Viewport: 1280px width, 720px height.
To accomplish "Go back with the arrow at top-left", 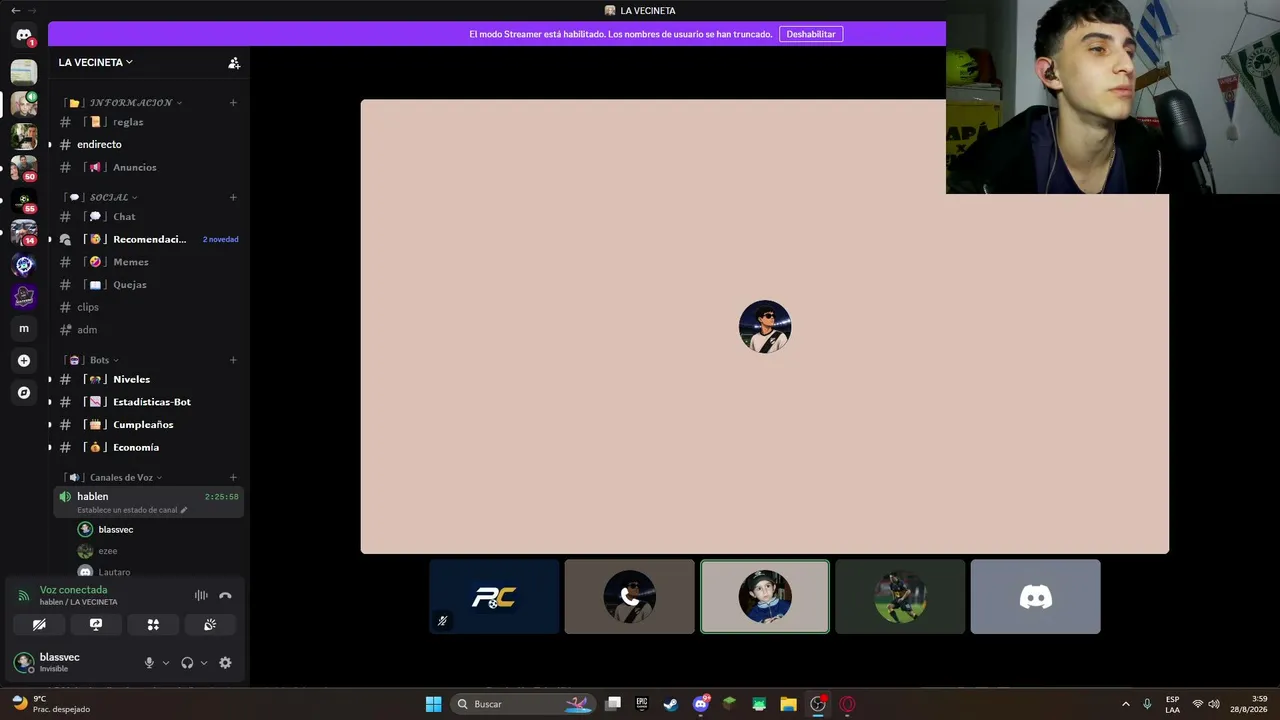I will pos(15,10).
